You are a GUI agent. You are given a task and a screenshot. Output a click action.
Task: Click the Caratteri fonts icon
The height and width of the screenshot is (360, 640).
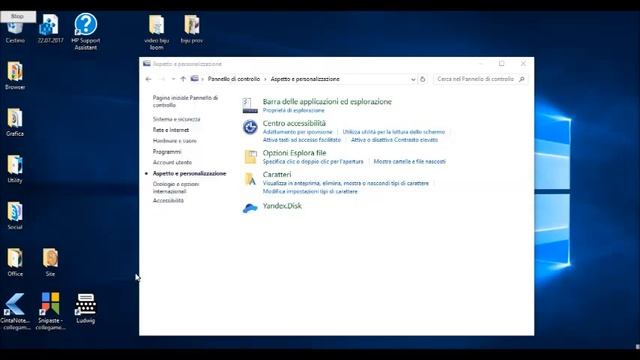coord(250,179)
